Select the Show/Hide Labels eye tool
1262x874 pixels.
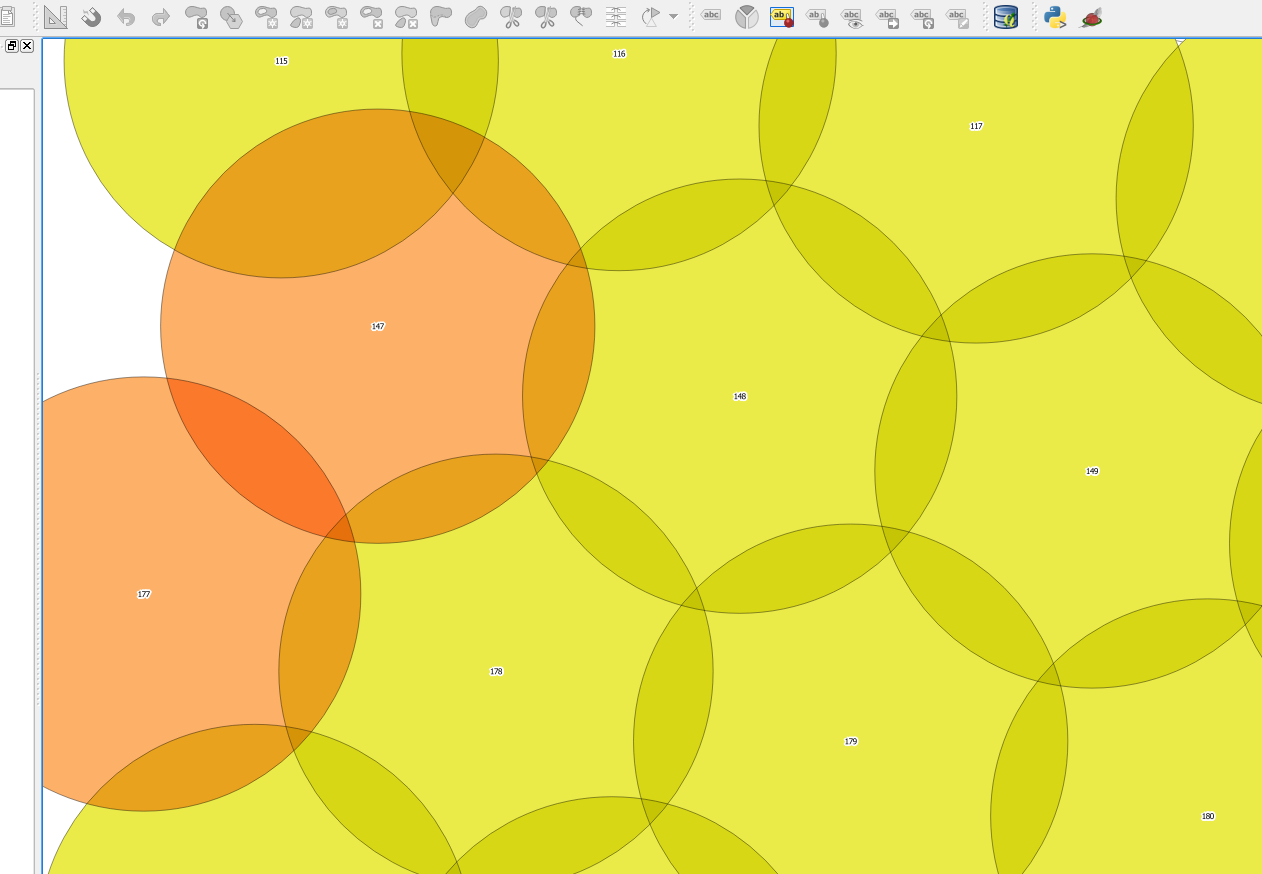pyautogui.click(x=852, y=16)
